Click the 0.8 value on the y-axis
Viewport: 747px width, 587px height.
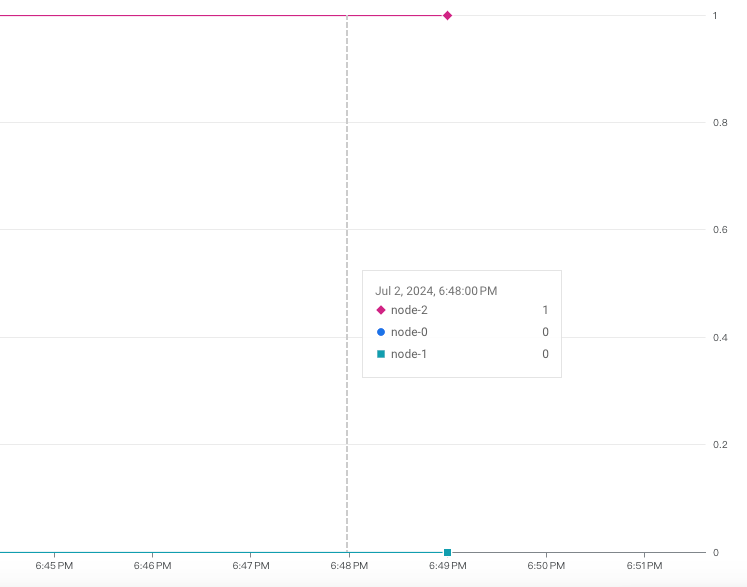point(719,123)
